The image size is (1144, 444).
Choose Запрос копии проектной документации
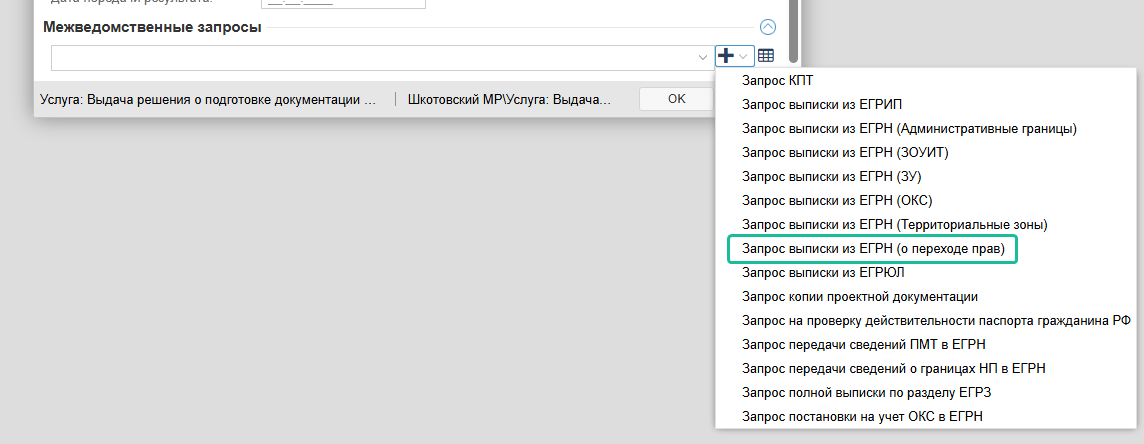pos(859,296)
